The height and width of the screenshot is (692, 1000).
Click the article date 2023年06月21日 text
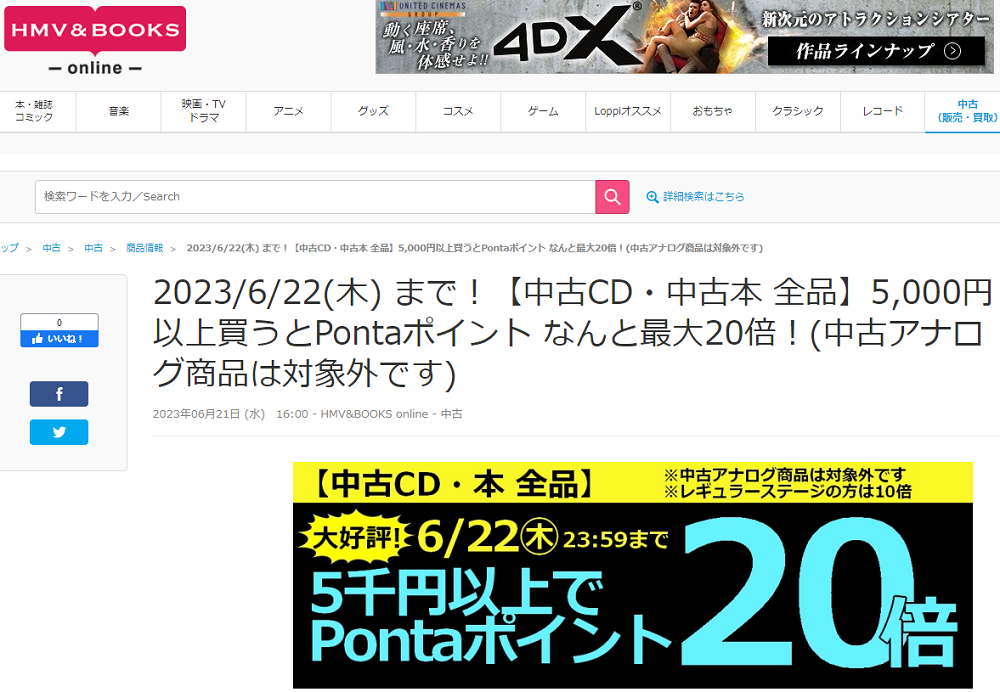coord(209,414)
